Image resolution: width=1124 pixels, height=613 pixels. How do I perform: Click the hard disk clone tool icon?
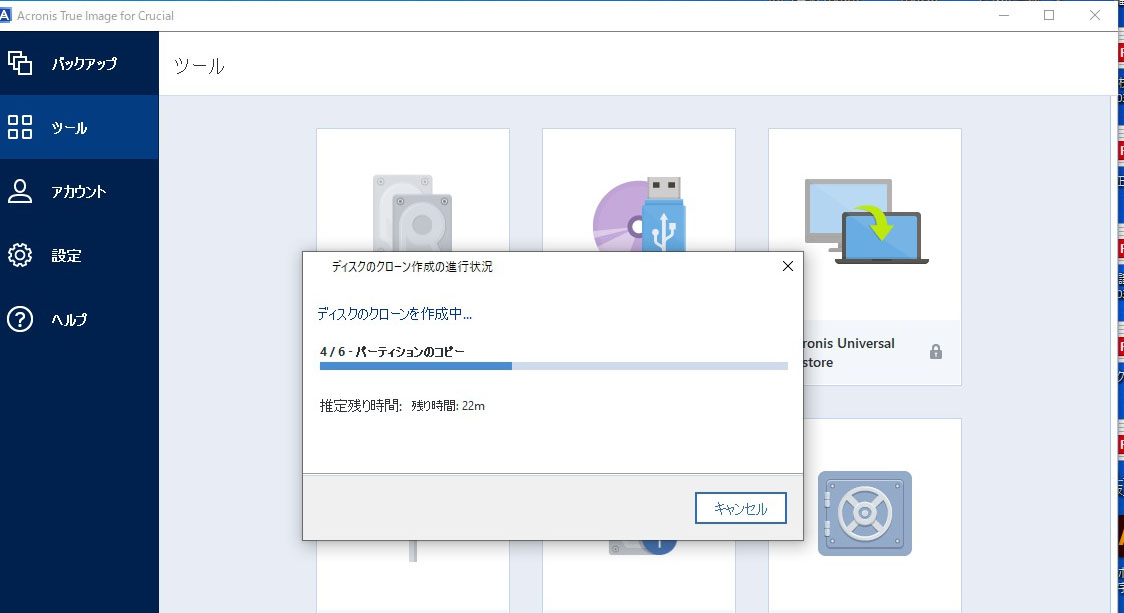pos(413,213)
